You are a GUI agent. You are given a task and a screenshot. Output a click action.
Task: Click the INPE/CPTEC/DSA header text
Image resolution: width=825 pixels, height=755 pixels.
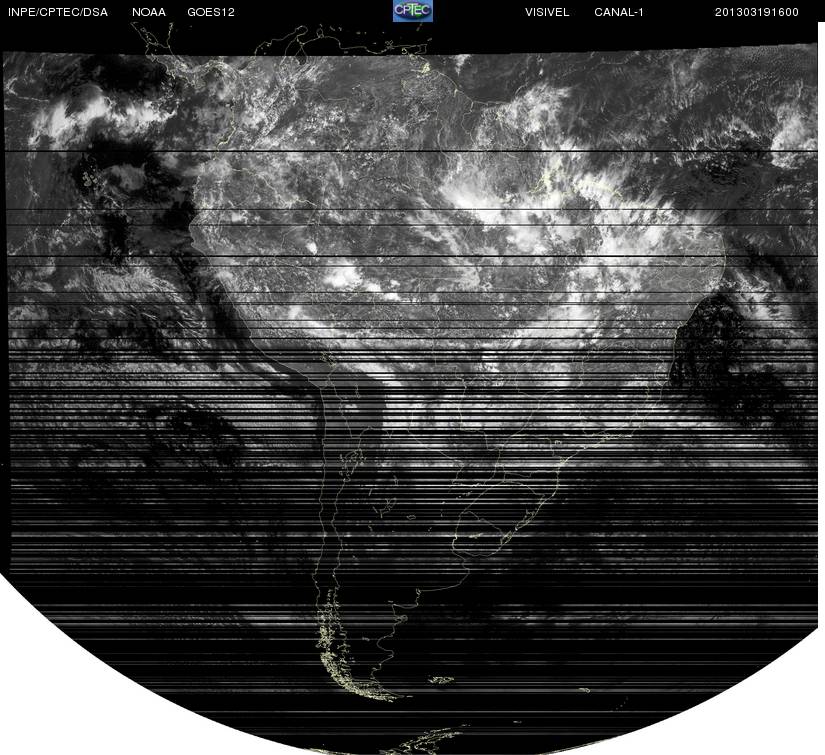pos(58,12)
